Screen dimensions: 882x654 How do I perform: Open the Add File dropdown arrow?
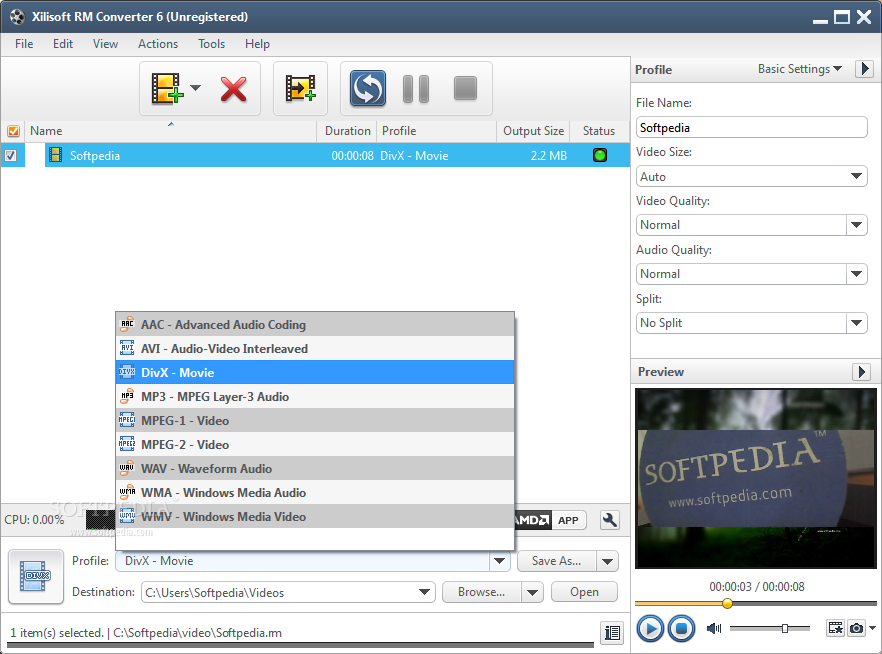[x=195, y=88]
